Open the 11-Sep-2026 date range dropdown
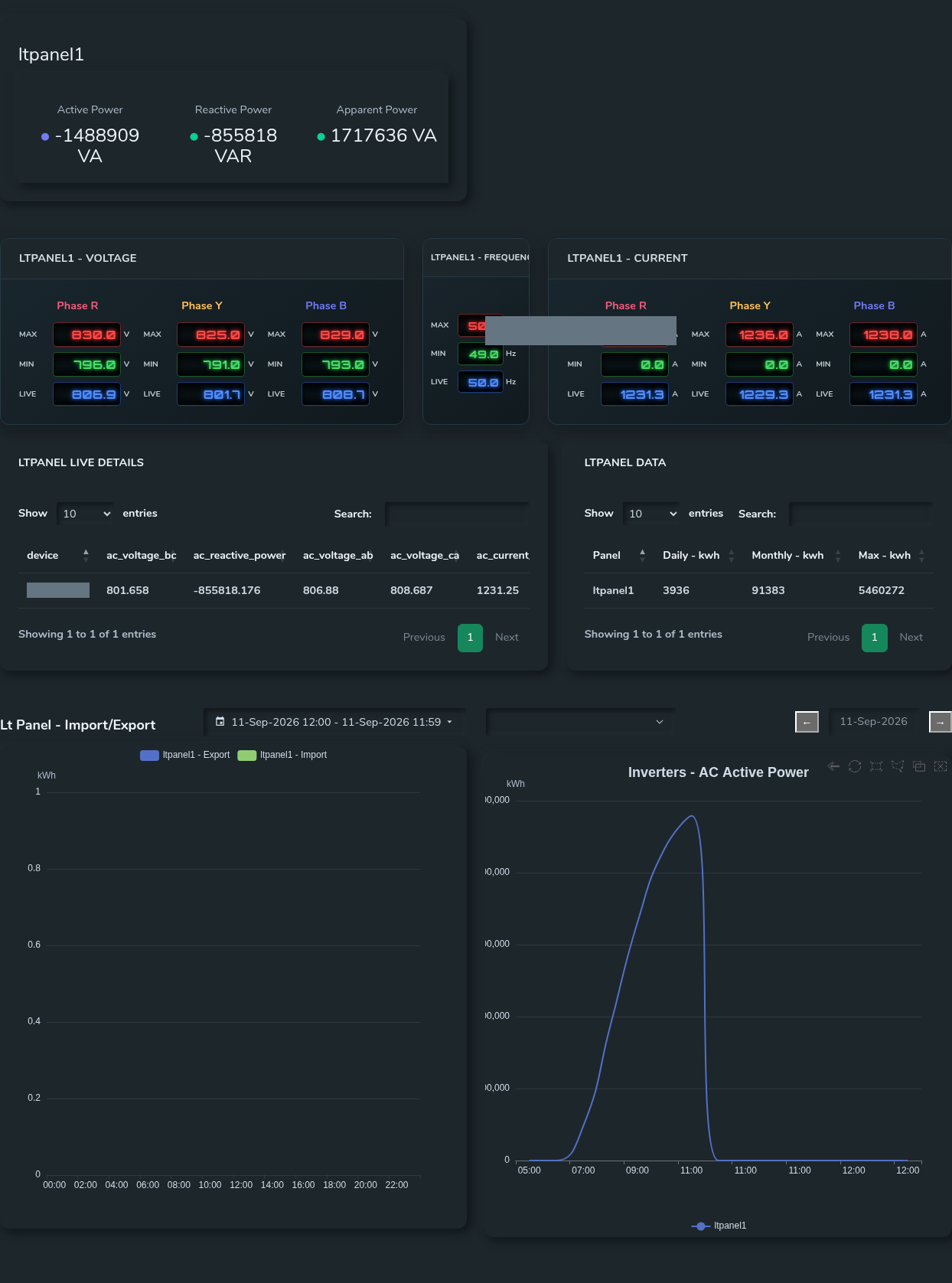The height and width of the screenshot is (1283, 952). (335, 722)
